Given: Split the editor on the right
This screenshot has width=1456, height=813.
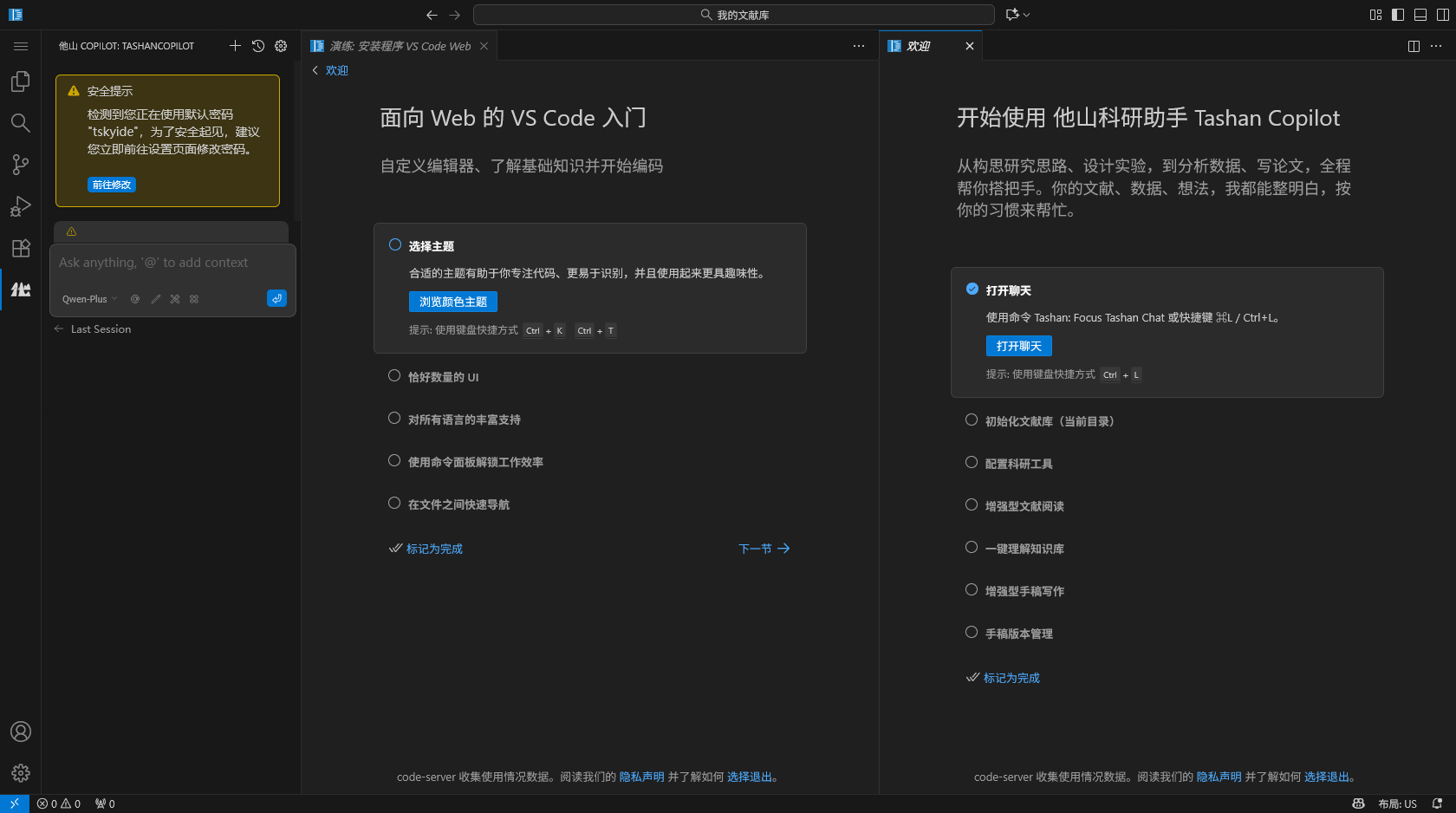Looking at the screenshot, I should [1414, 46].
